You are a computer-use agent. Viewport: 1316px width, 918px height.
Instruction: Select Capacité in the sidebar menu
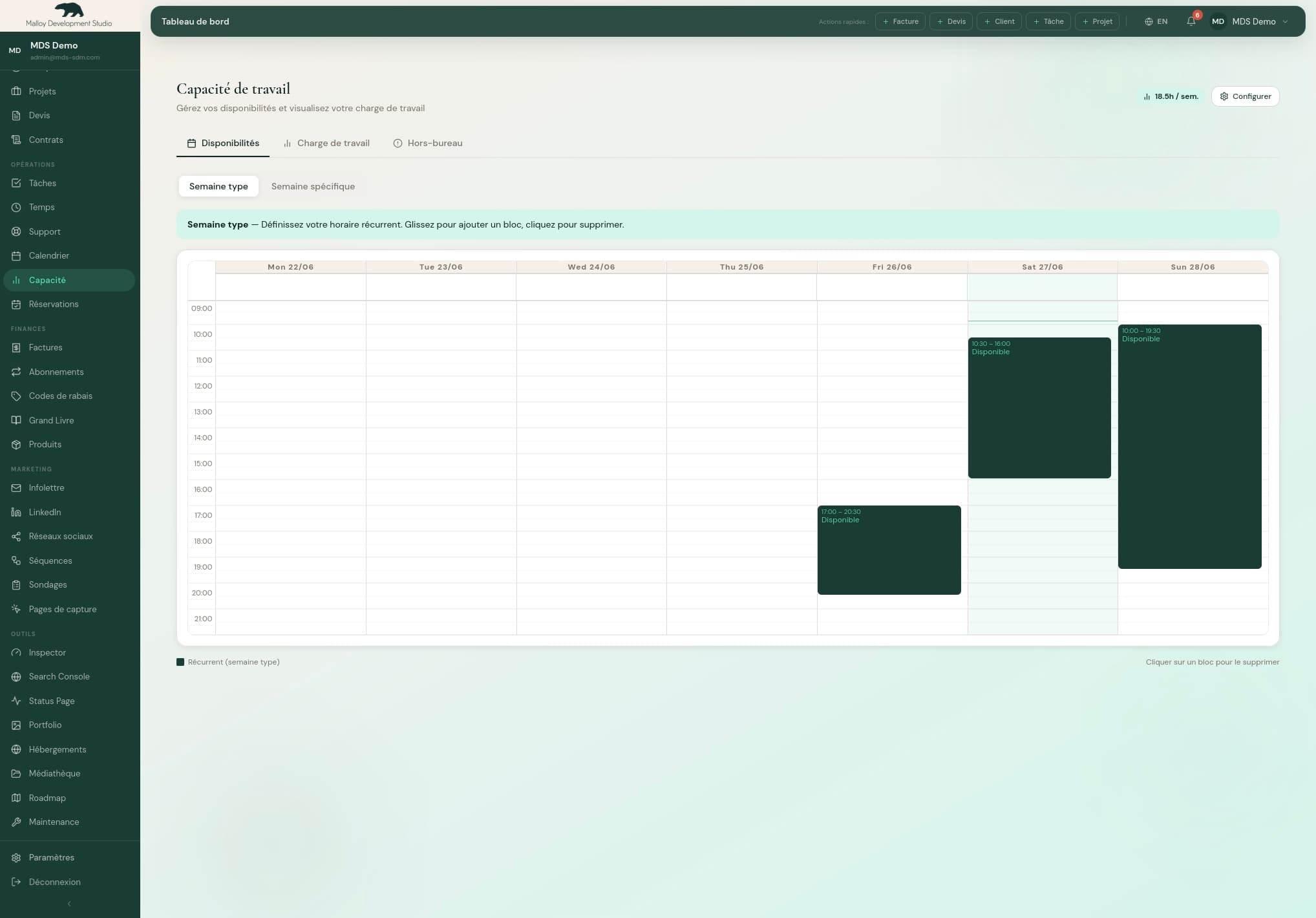click(x=69, y=280)
